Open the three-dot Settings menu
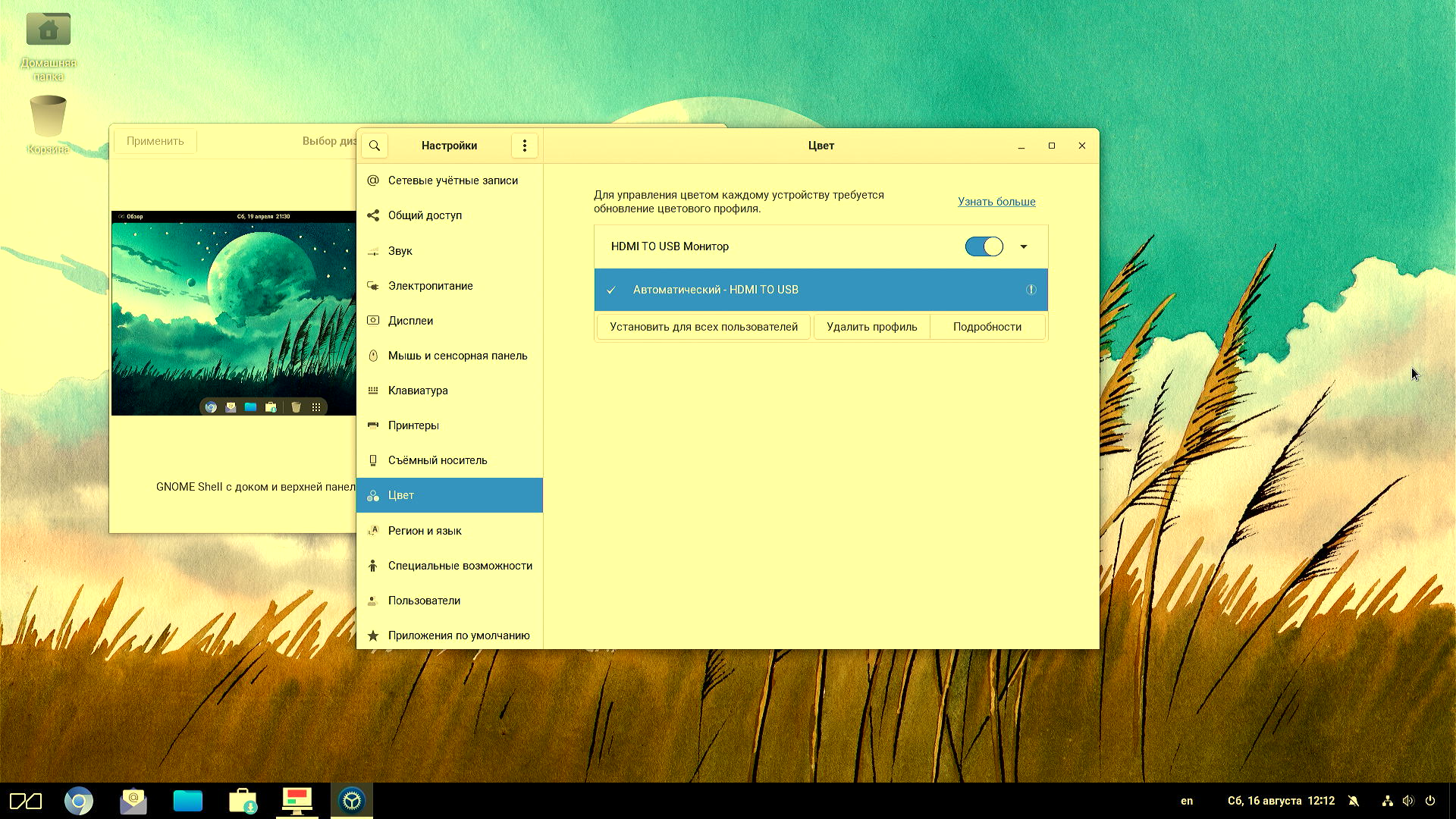The width and height of the screenshot is (1456, 819). [x=524, y=146]
